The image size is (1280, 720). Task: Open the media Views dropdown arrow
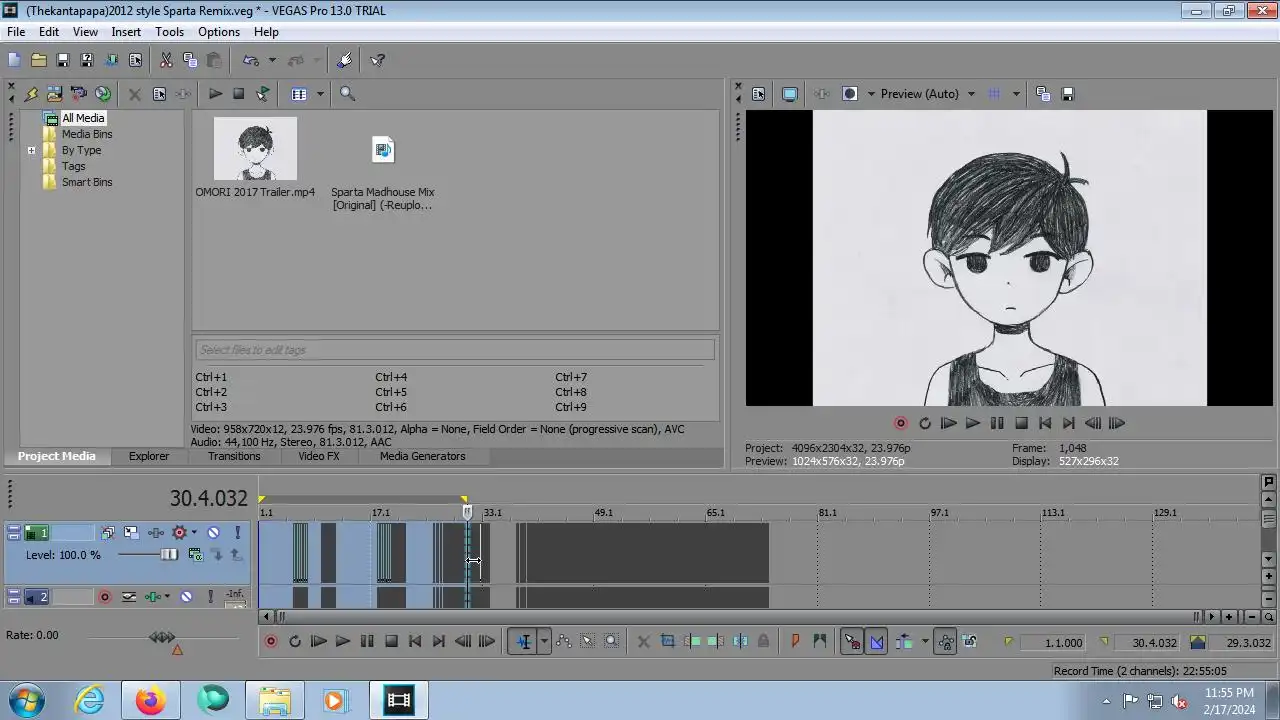pyautogui.click(x=320, y=94)
